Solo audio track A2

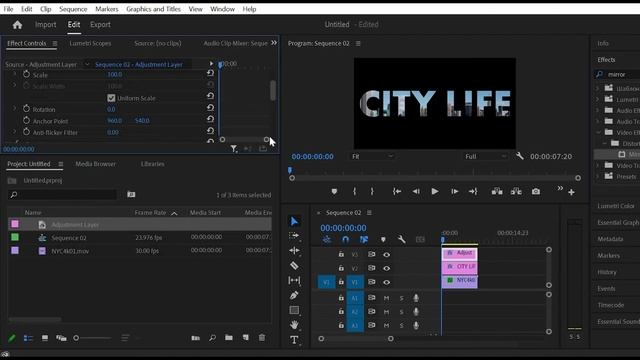coord(401,312)
